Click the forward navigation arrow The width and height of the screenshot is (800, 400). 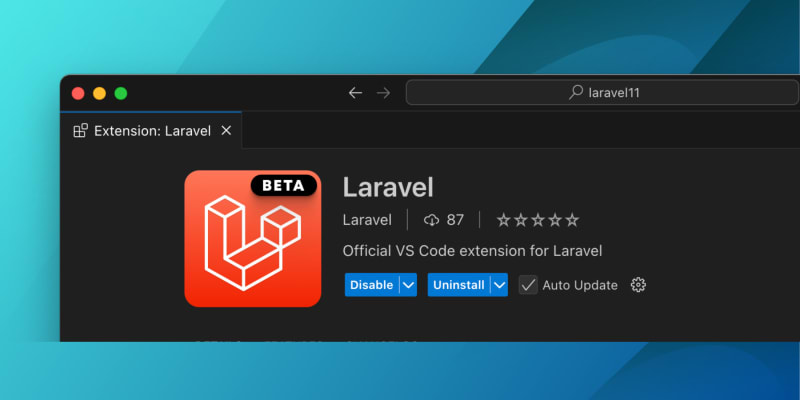[x=383, y=93]
